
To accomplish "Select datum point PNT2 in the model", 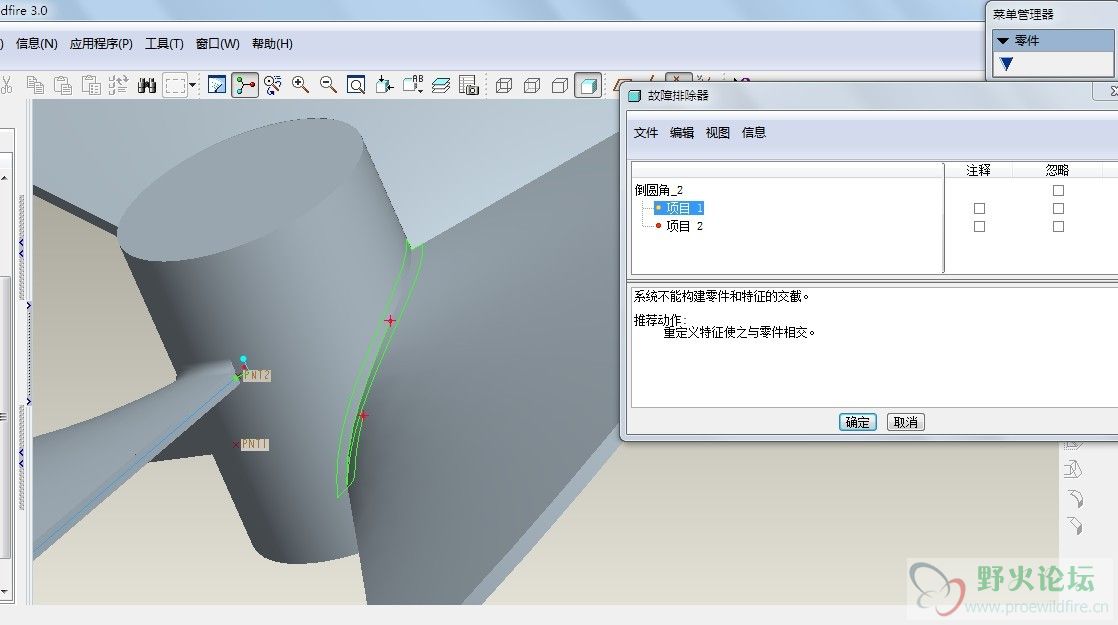I will [x=256, y=375].
